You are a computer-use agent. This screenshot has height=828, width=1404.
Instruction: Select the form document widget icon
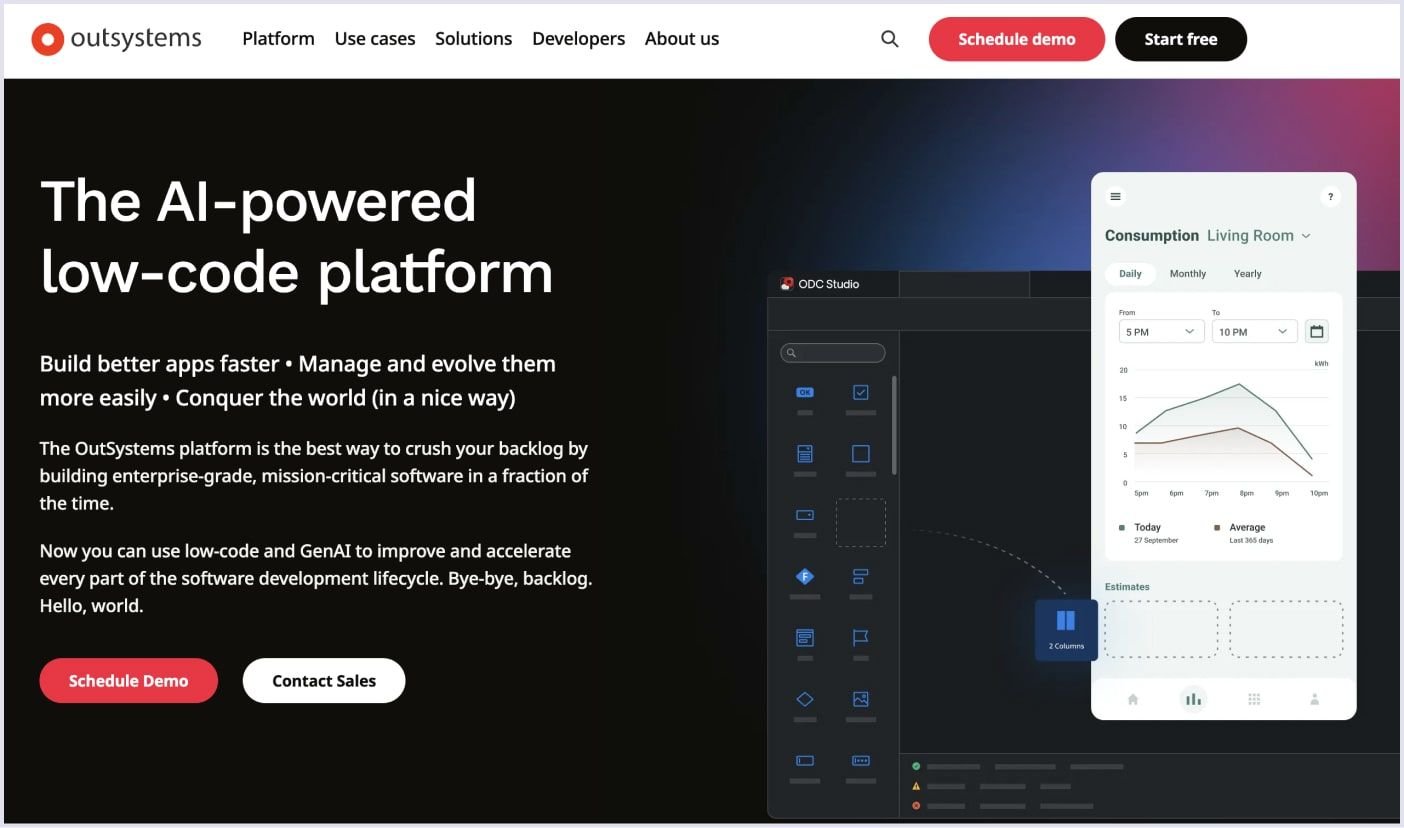[x=805, y=454]
